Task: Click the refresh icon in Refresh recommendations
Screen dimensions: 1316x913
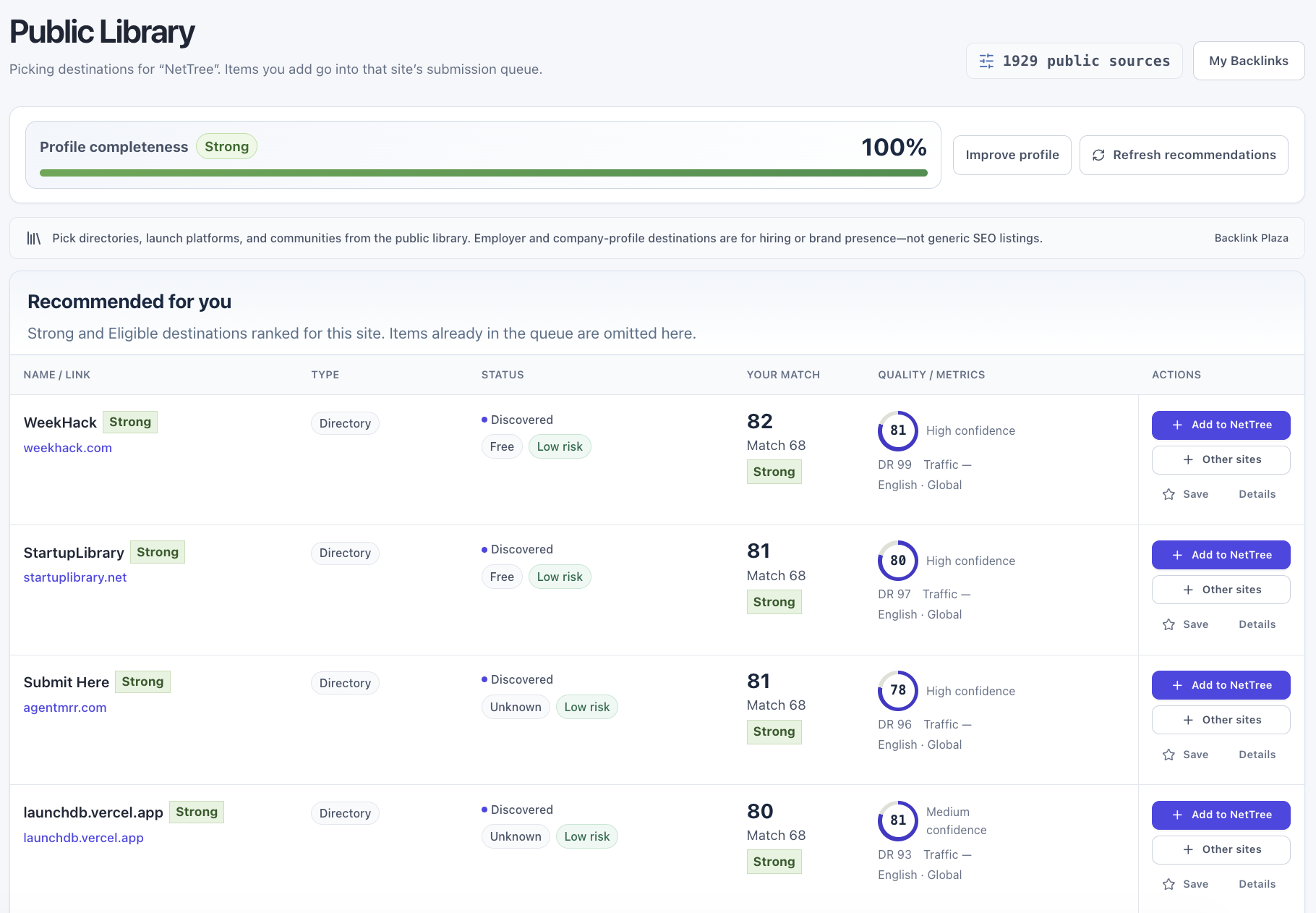Action: (x=1098, y=155)
